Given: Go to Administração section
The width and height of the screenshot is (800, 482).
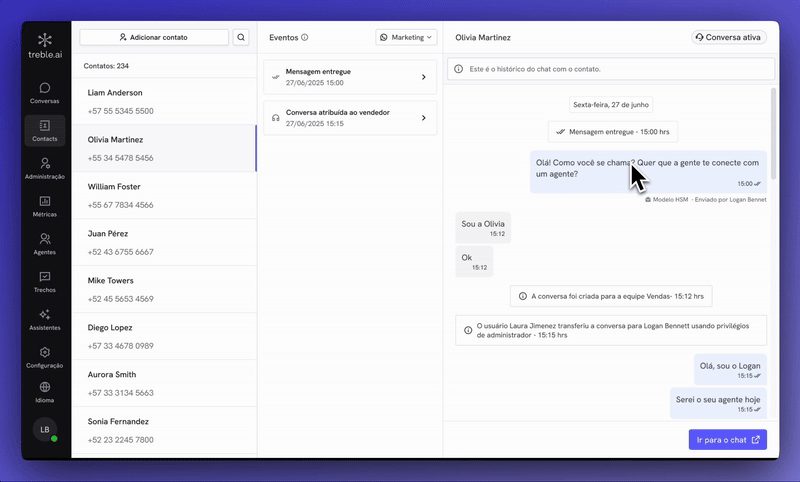Looking at the screenshot, I should [45, 168].
